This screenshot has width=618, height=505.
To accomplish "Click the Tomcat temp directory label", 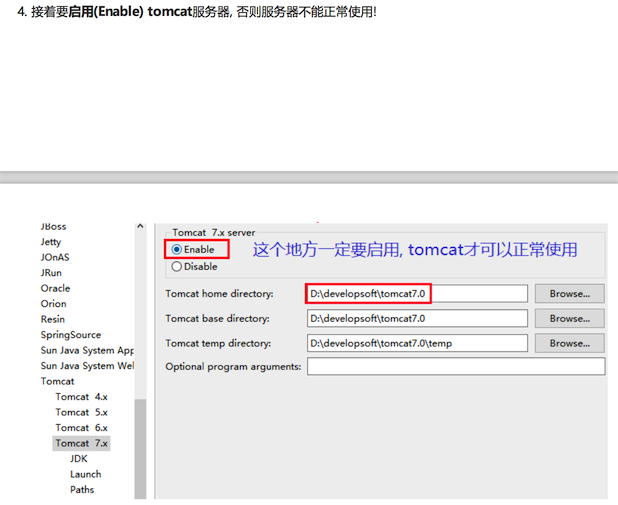I will (218, 343).
